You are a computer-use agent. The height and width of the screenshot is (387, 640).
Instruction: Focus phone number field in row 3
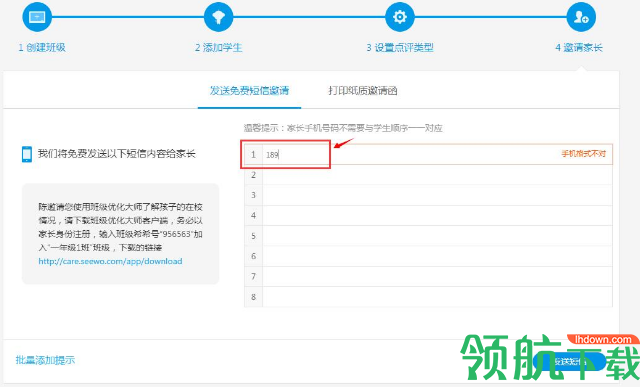click(437, 195)
